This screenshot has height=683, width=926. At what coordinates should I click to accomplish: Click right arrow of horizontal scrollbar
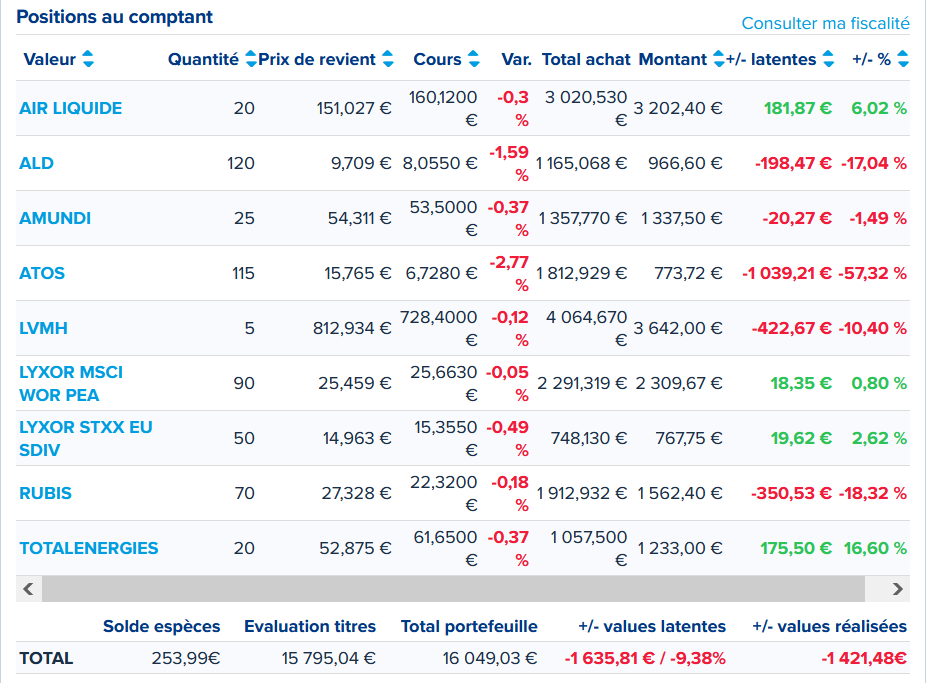[x=898, y=589]
